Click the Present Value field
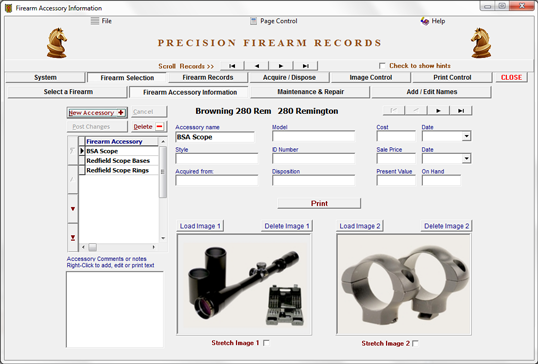Screen dimensions: 538x364 pyautogui.click(x=396, y=180)
